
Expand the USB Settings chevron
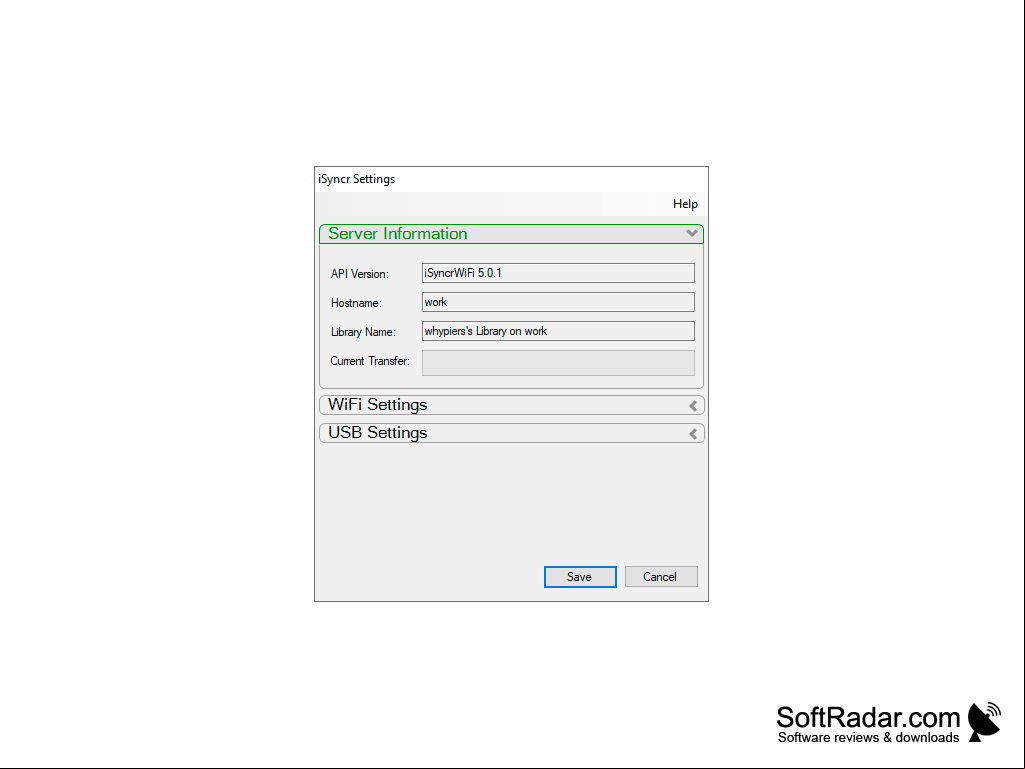[x=693, y=434]
